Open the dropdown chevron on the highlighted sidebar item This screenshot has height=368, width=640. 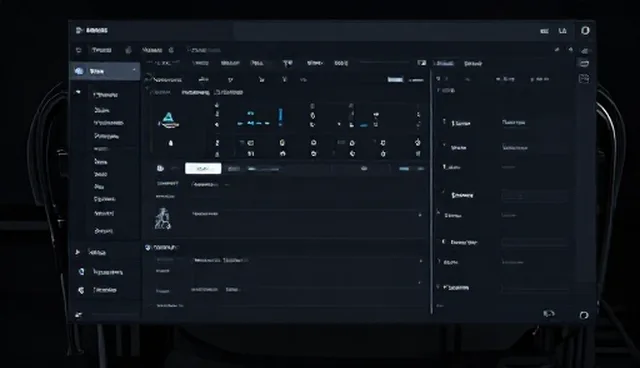(134, 71)
